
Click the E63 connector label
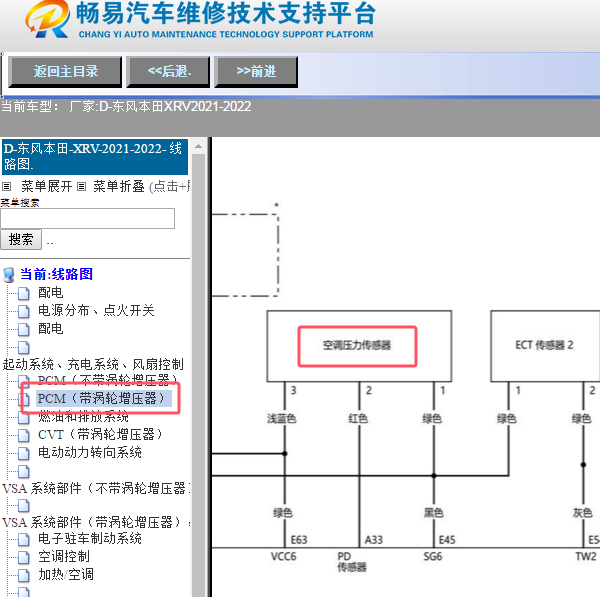click(x=299, y=540)
